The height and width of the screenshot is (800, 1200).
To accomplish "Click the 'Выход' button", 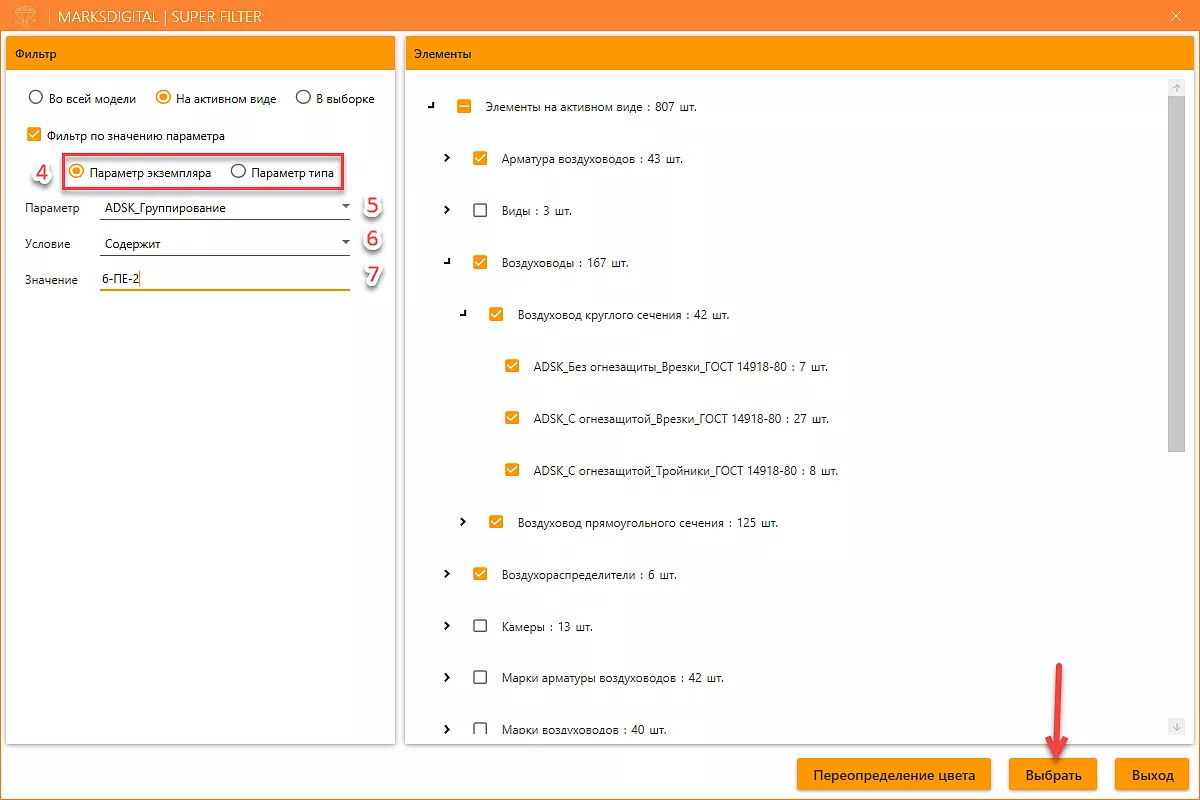I will (1152, 774).
